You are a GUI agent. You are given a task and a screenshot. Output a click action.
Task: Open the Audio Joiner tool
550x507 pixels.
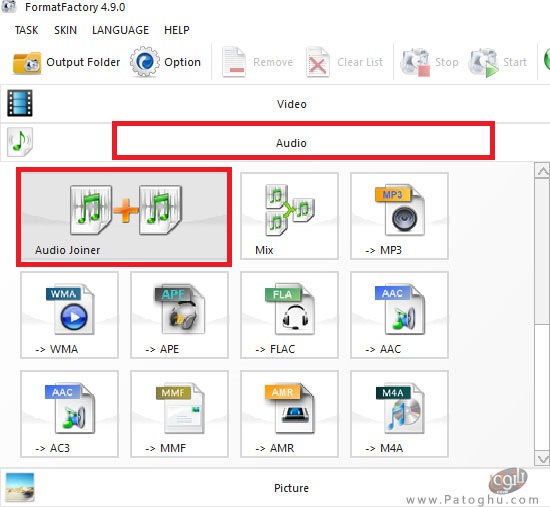[124, 217]
